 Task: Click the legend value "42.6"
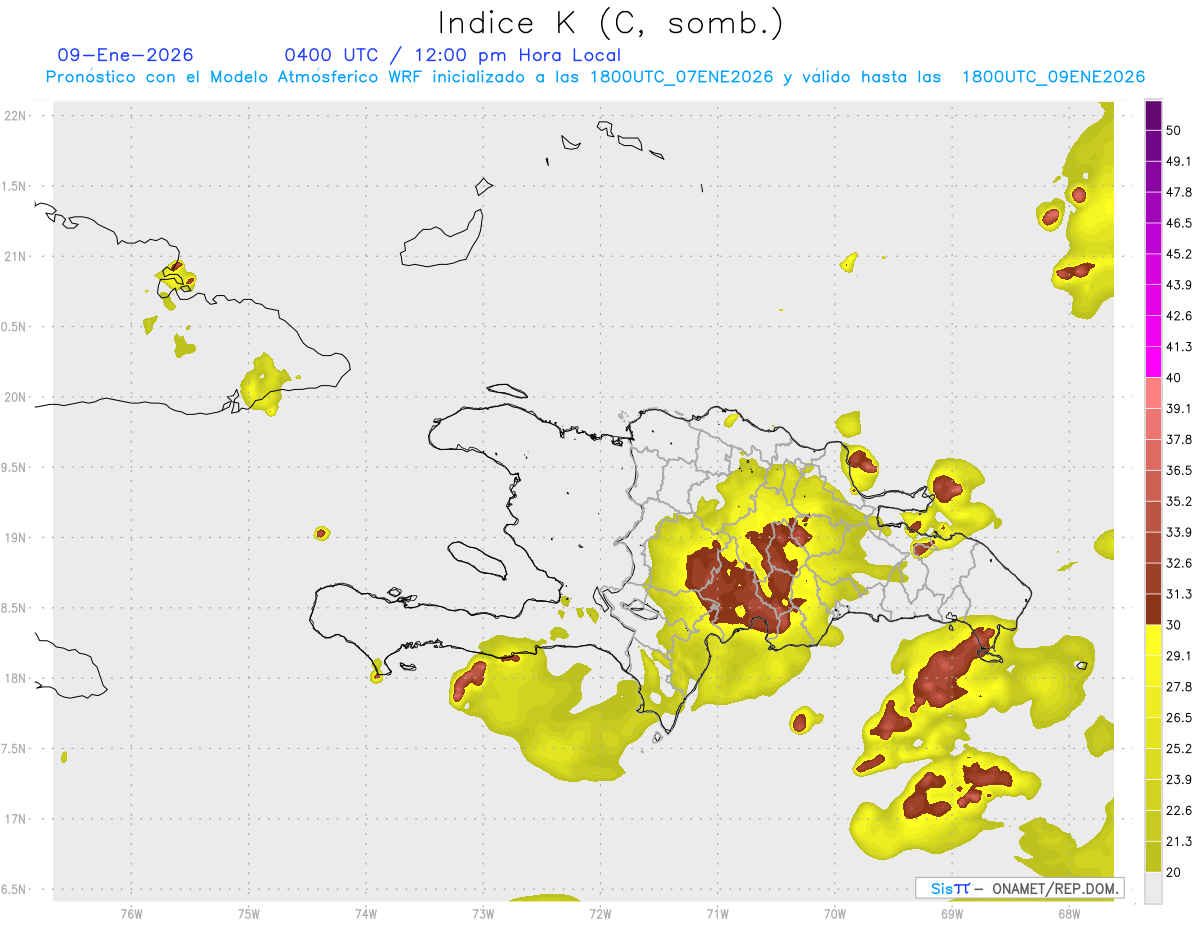[1179, 316]
